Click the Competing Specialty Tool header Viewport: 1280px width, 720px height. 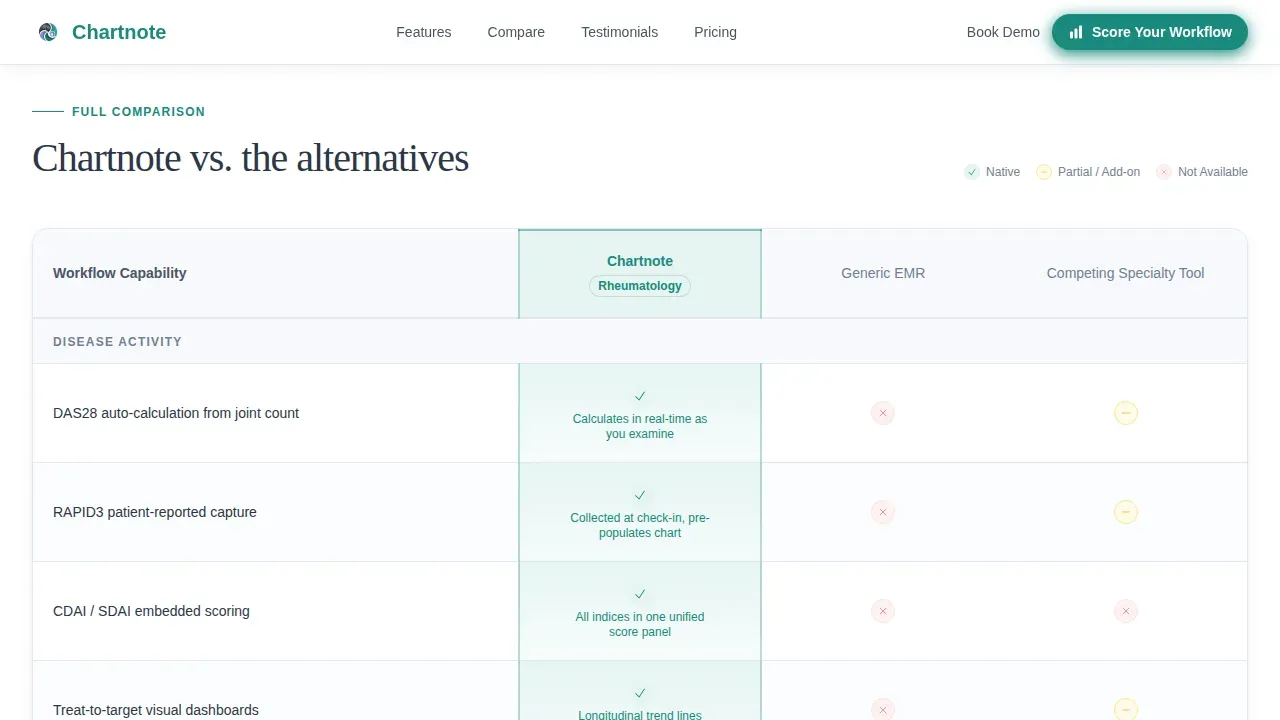tap(1125, 273)
